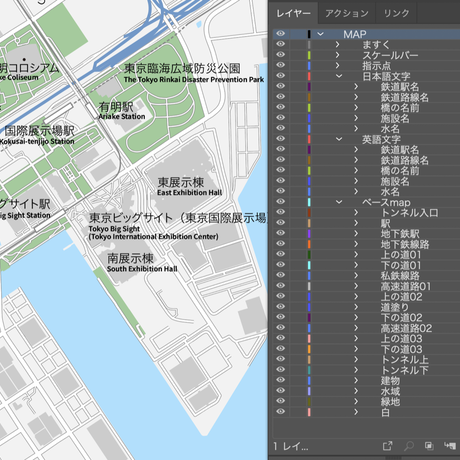Viewport: 460px width, 460px height.
Task: Click the green color chip of スケールバー
Action: (x=309, y=55)
